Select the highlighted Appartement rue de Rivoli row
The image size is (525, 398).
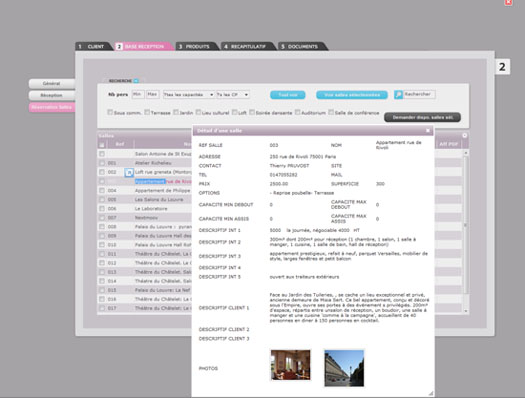coord(145,181)
